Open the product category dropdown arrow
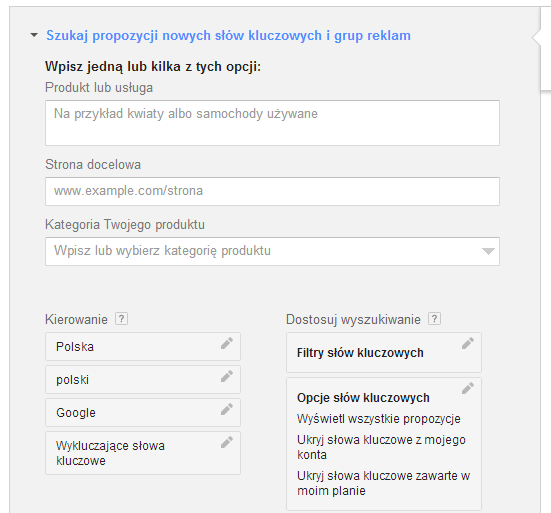 pyautogui.click(x=488, y=251)
